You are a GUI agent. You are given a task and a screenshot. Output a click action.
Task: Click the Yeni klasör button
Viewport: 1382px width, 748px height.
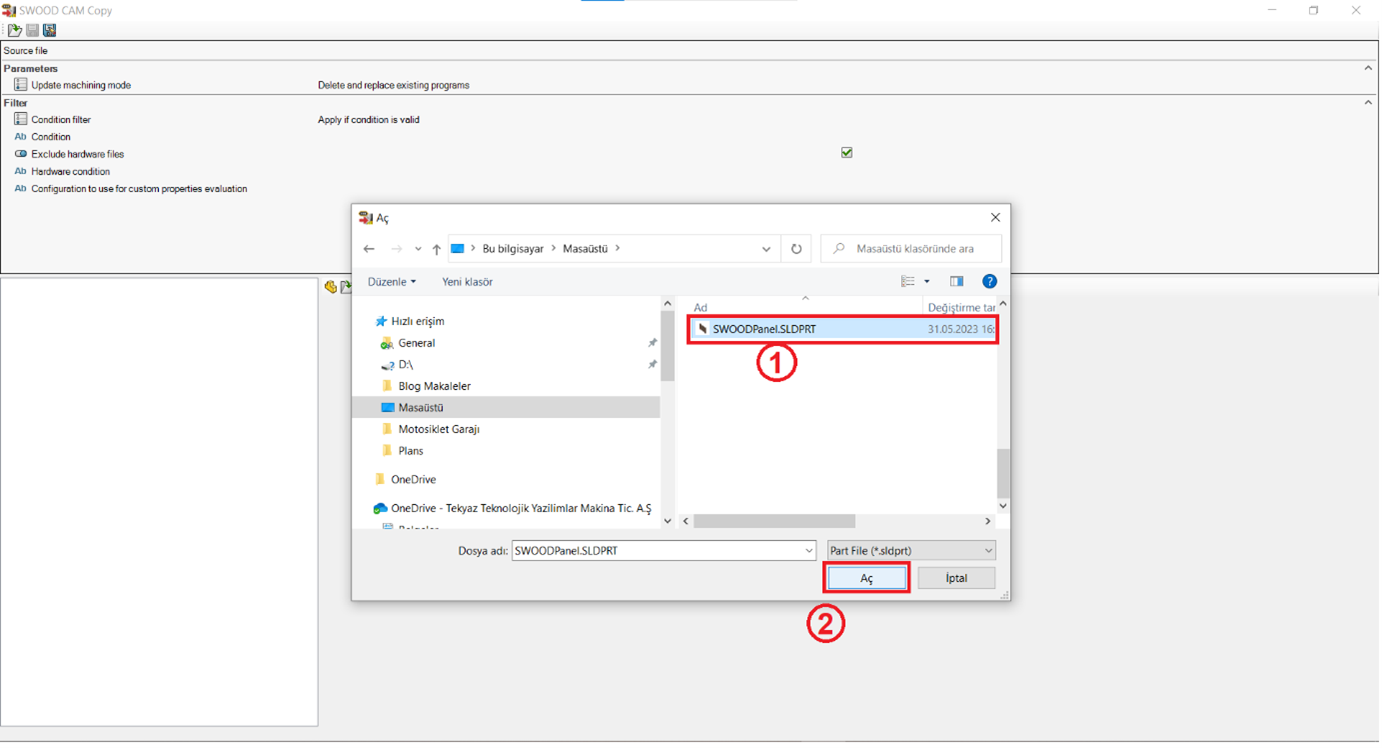(x=467, y=282)
